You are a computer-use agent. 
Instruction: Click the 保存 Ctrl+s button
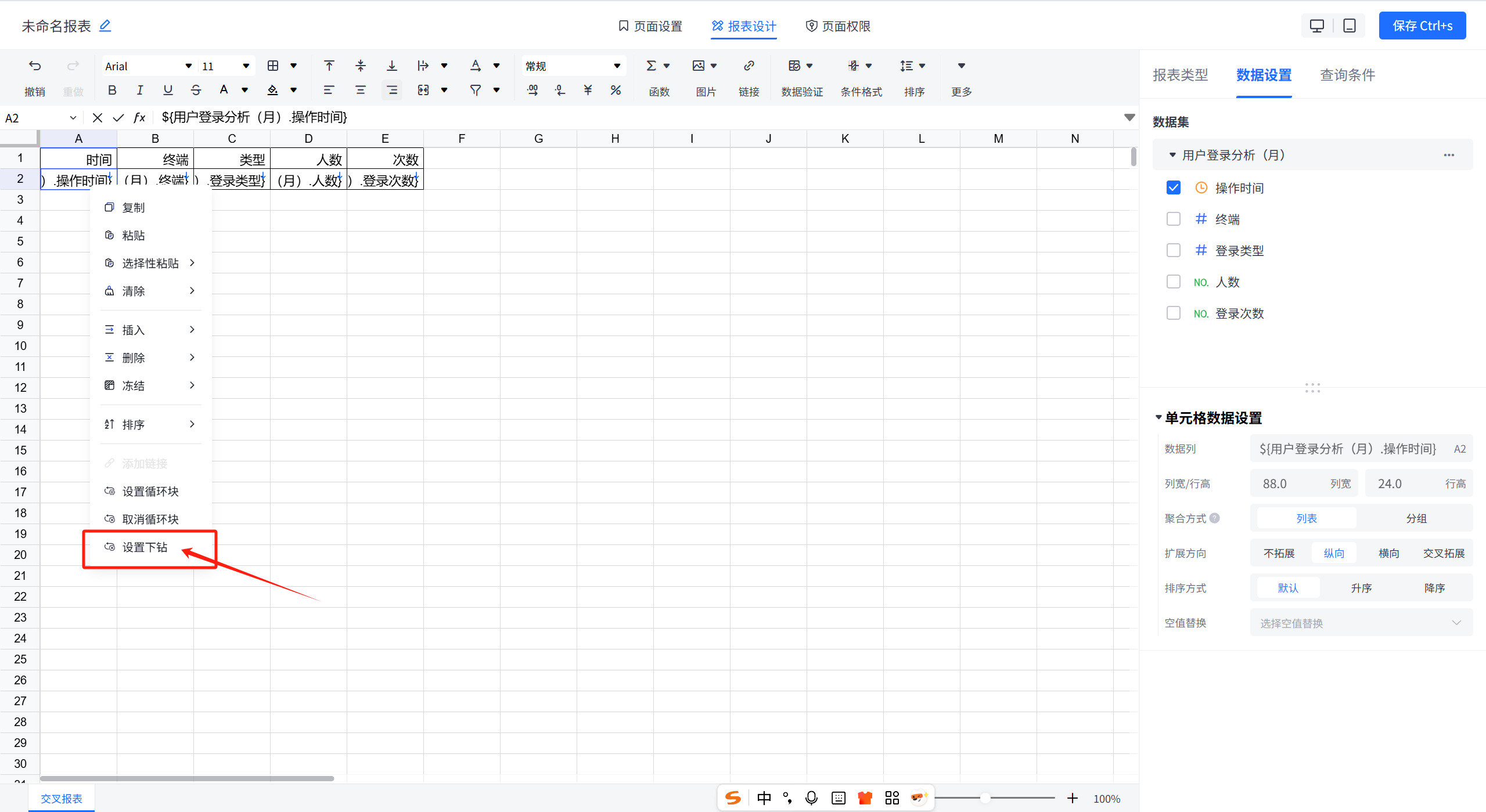point(1422,26)
